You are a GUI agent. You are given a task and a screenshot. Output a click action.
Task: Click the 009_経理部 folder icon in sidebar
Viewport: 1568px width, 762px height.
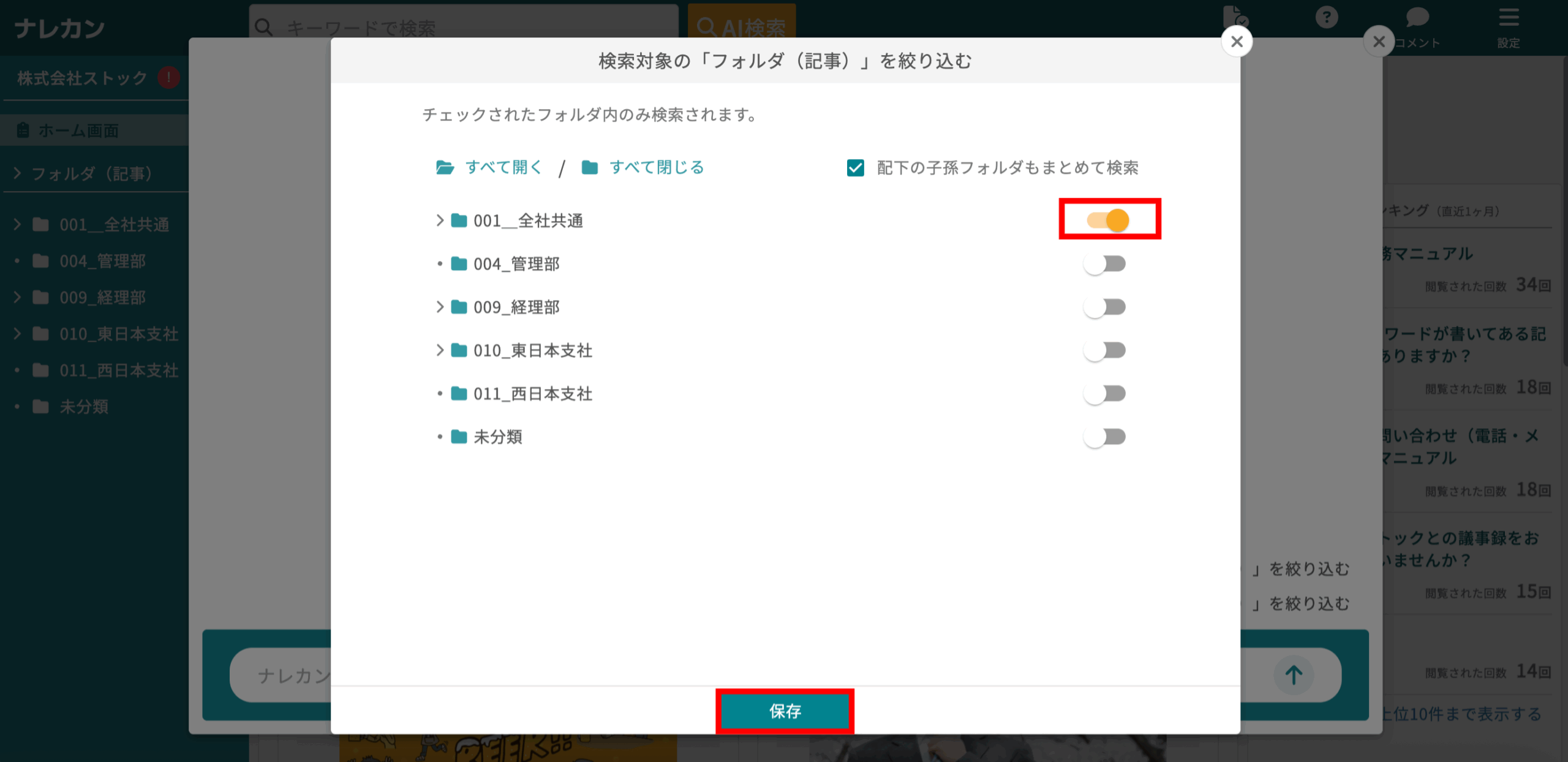point(41,297)
